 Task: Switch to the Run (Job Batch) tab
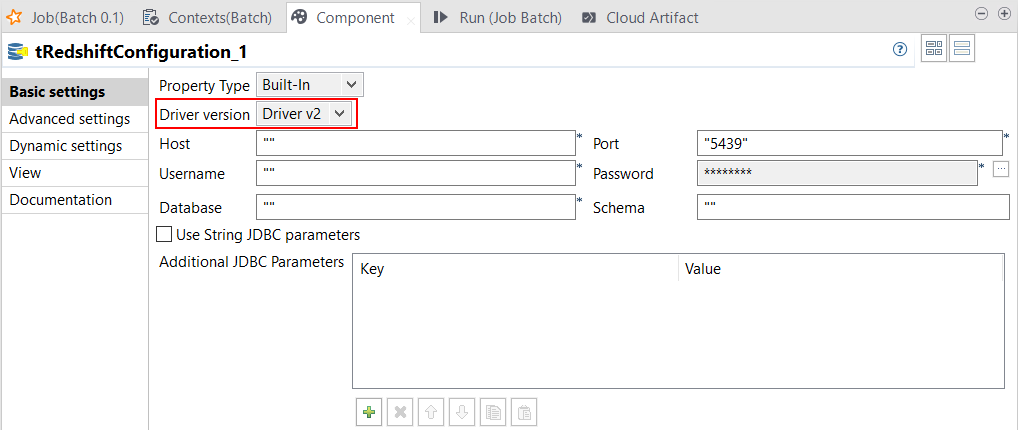(x=498, y=17)
